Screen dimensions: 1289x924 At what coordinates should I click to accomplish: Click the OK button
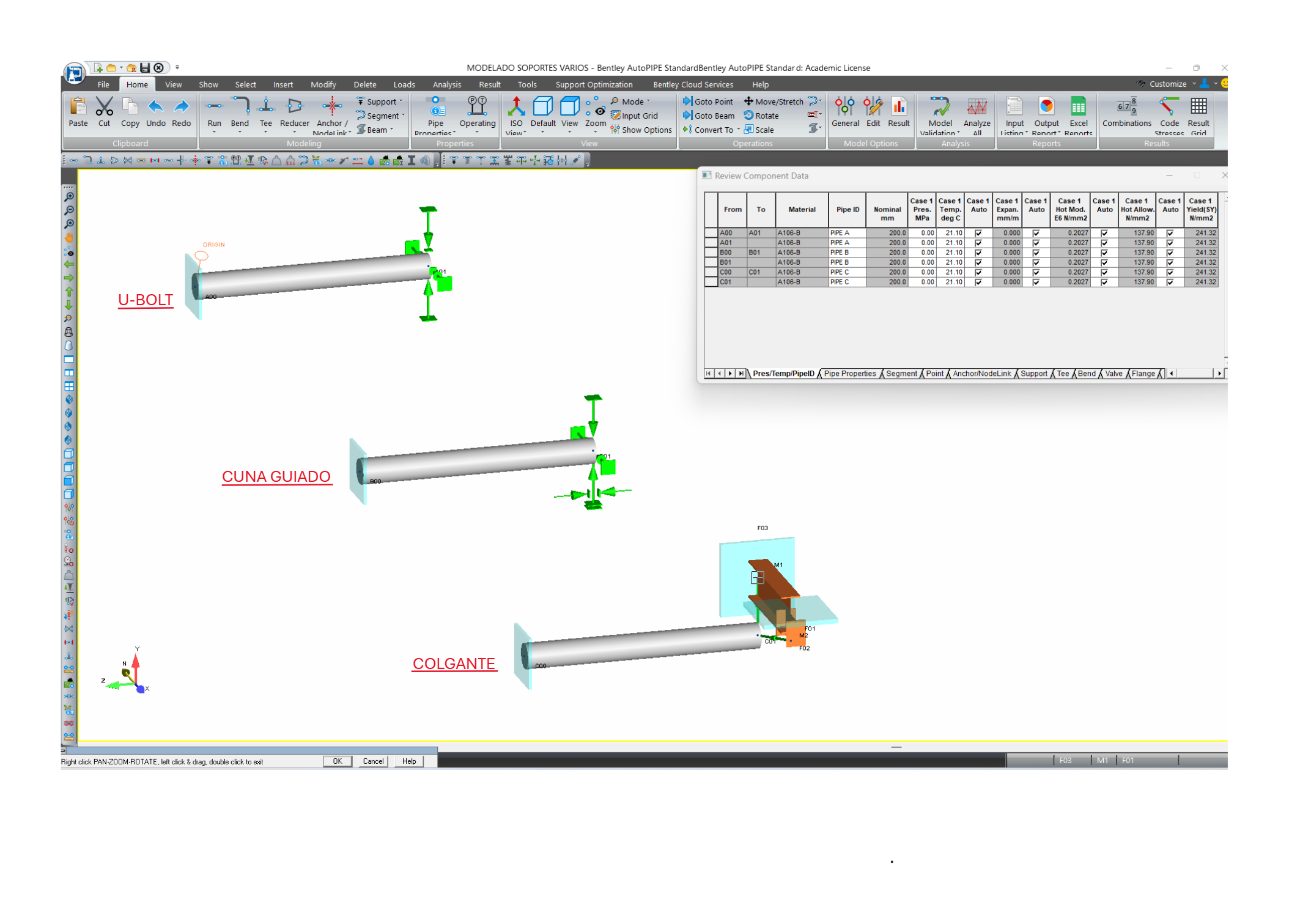point(337,761)
